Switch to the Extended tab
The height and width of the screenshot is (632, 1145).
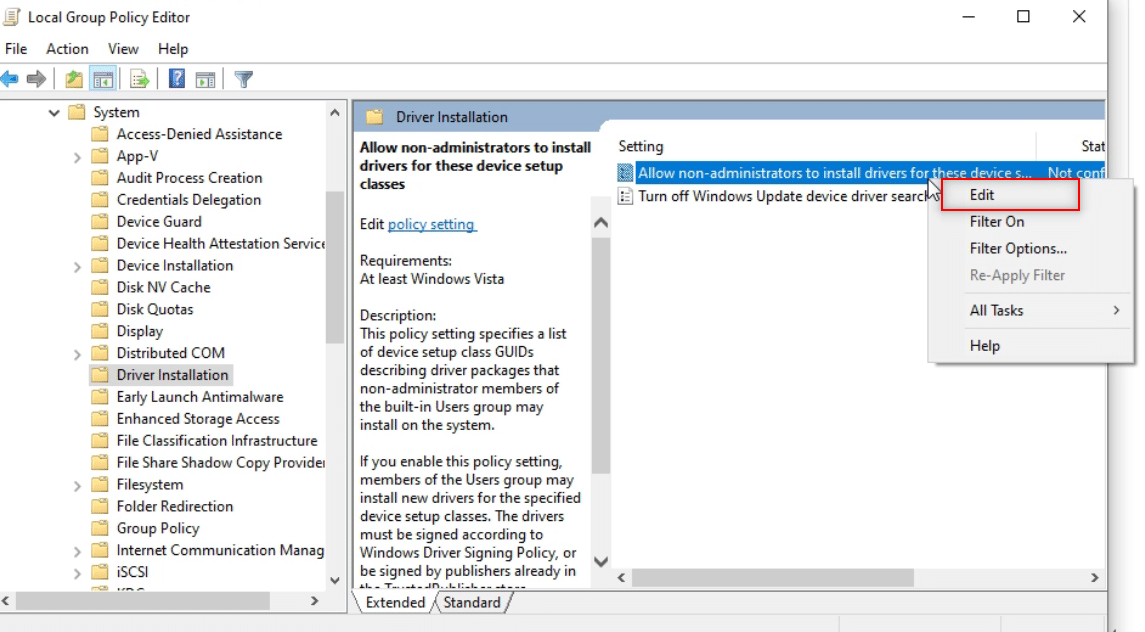click(395, 602)
